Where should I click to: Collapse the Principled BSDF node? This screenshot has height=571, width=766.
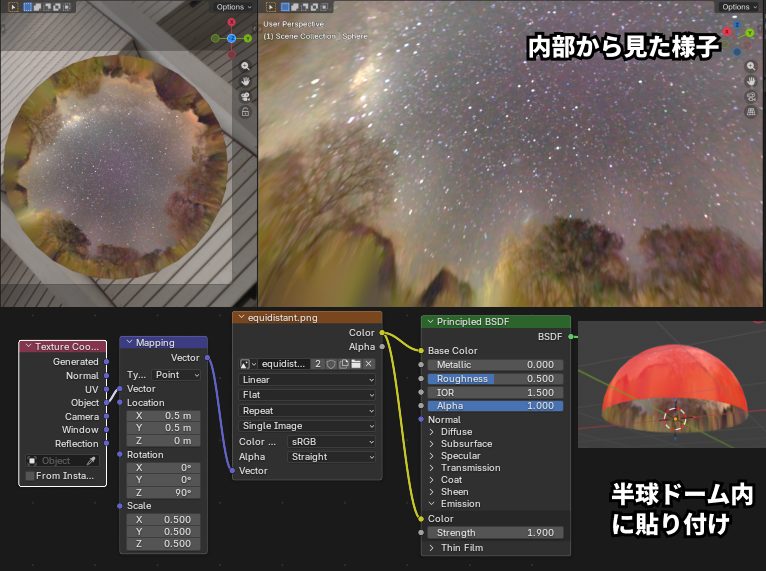click(x=430, y=322)
